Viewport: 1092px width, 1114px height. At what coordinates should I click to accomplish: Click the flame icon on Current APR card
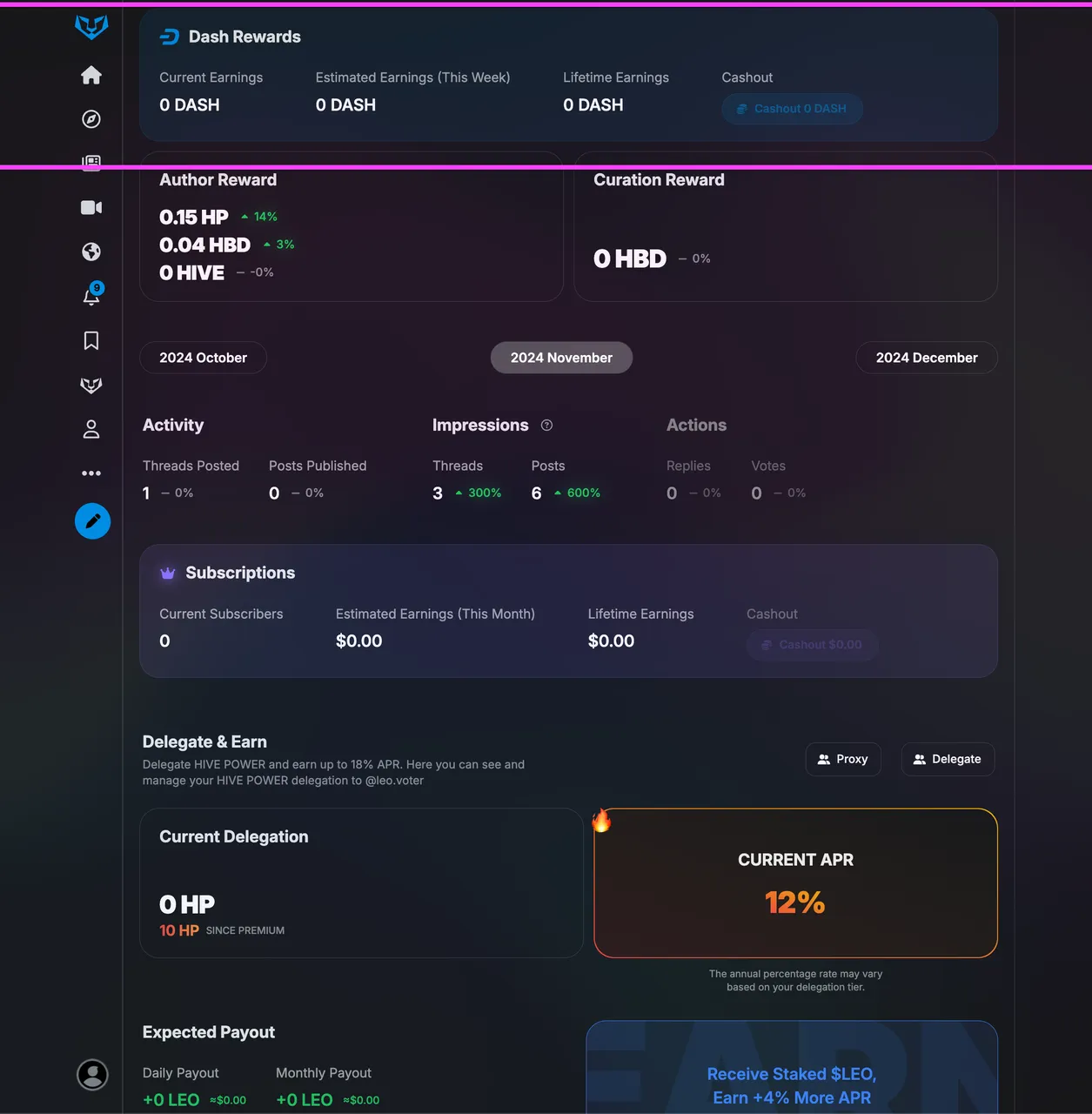[x=601, y=820]
